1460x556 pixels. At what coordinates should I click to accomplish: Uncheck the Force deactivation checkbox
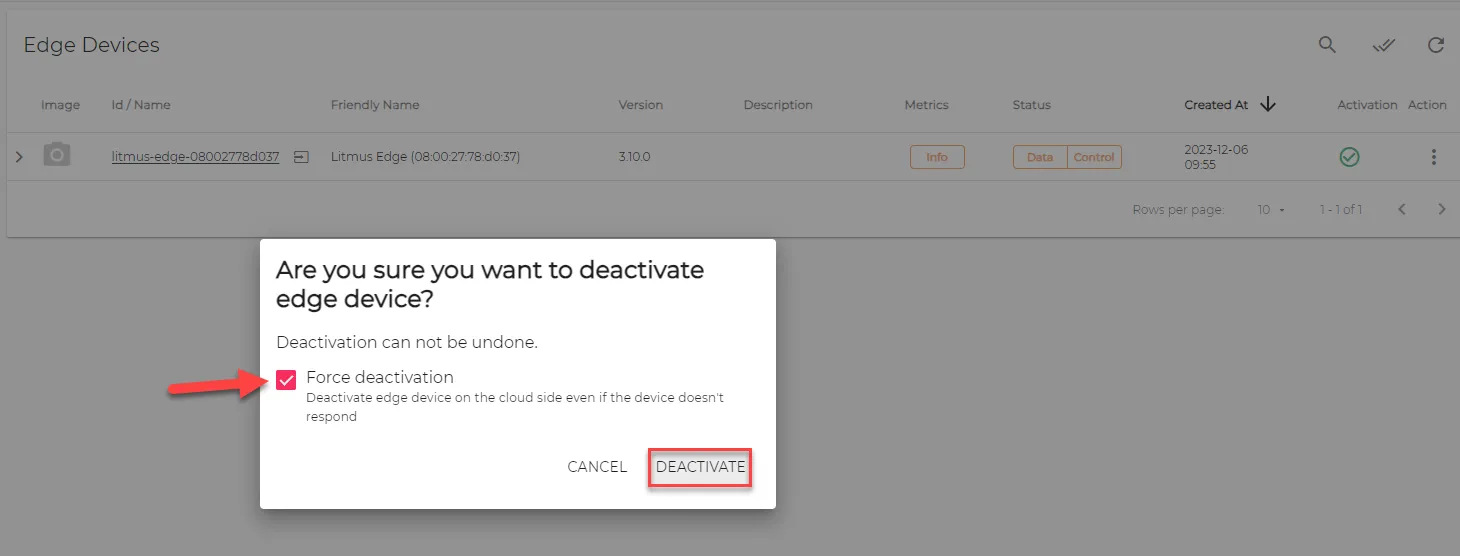(x=286, y=380)
